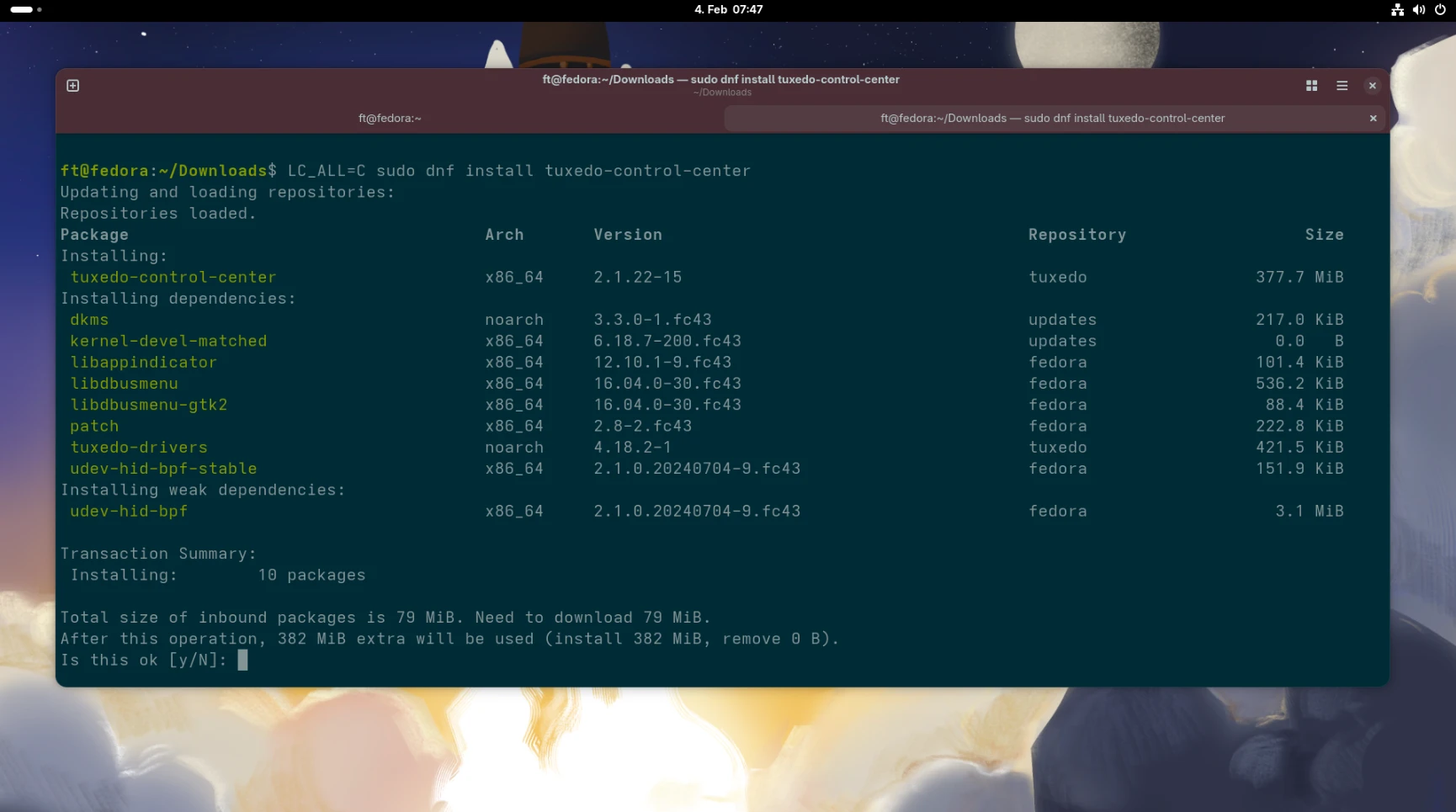Click the 'Repositories loaded.' line
The image size is (1456, 812).
click(158, 214)
